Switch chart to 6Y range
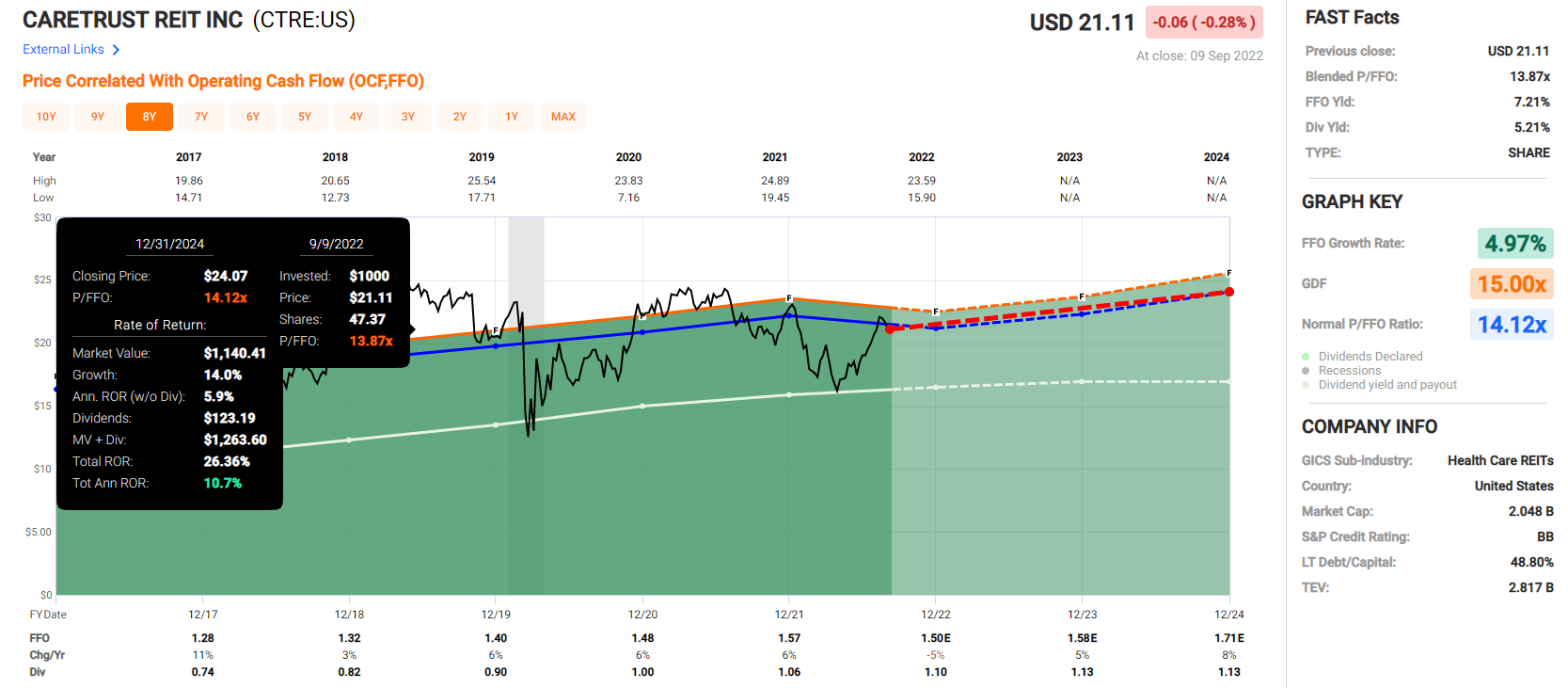 253,117
